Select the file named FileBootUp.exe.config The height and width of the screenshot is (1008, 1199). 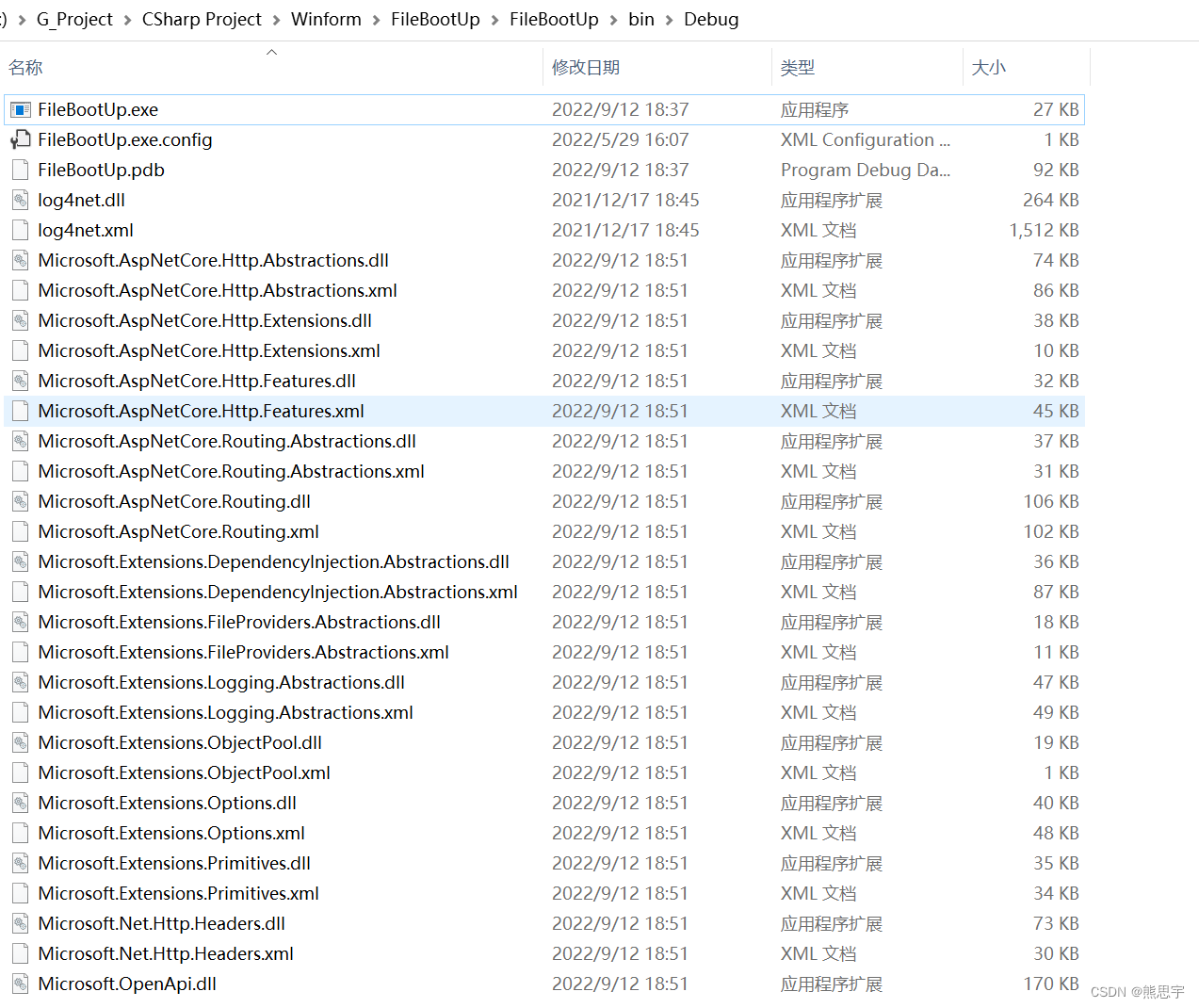coord(125,140)
